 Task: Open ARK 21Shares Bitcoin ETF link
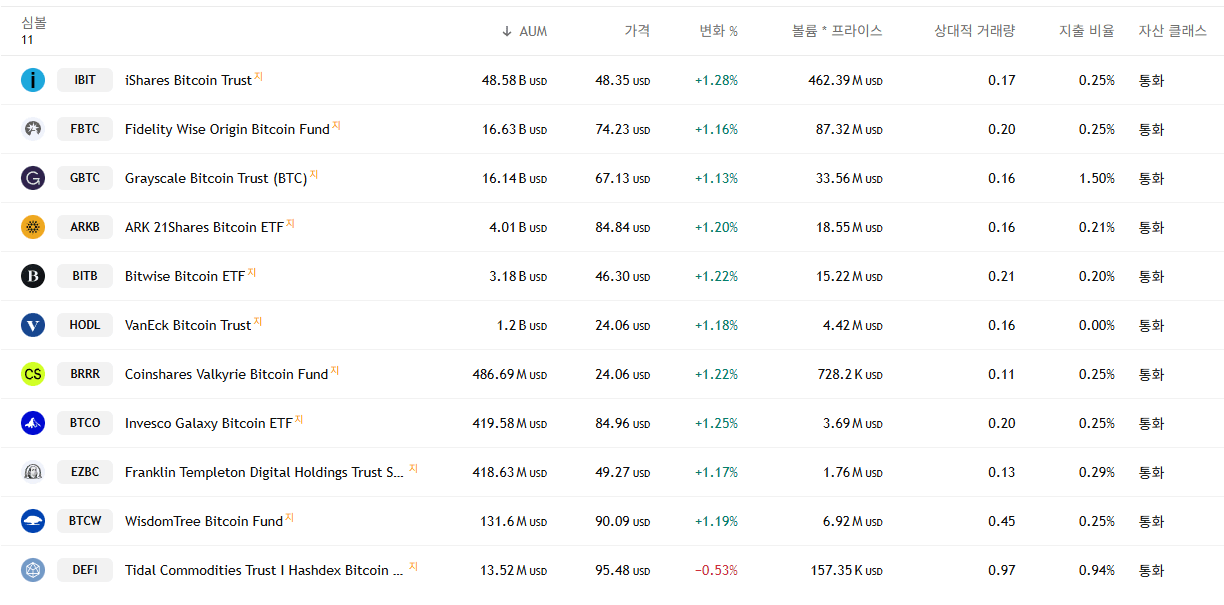[204, 227]
